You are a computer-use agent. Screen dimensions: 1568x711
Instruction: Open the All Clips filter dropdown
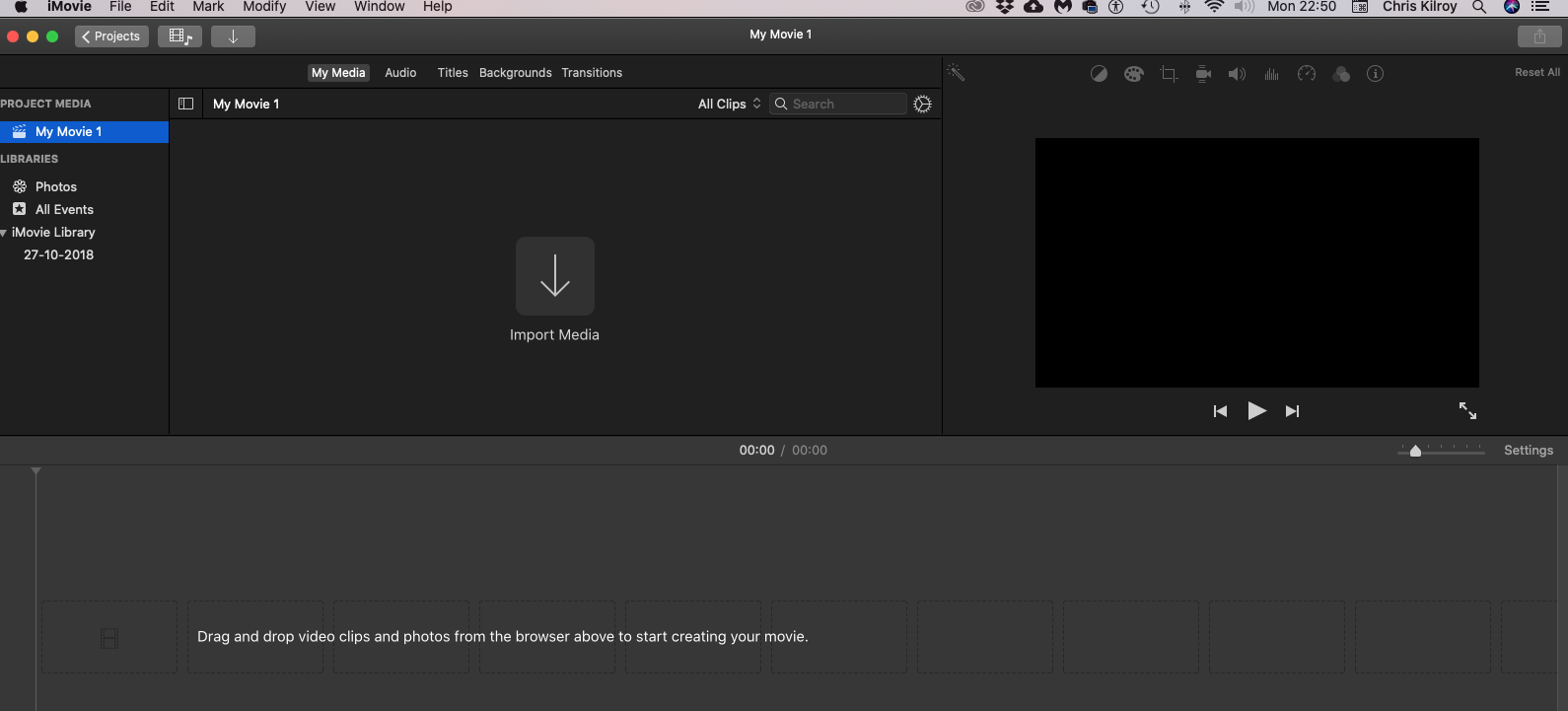tap(730, 104)
